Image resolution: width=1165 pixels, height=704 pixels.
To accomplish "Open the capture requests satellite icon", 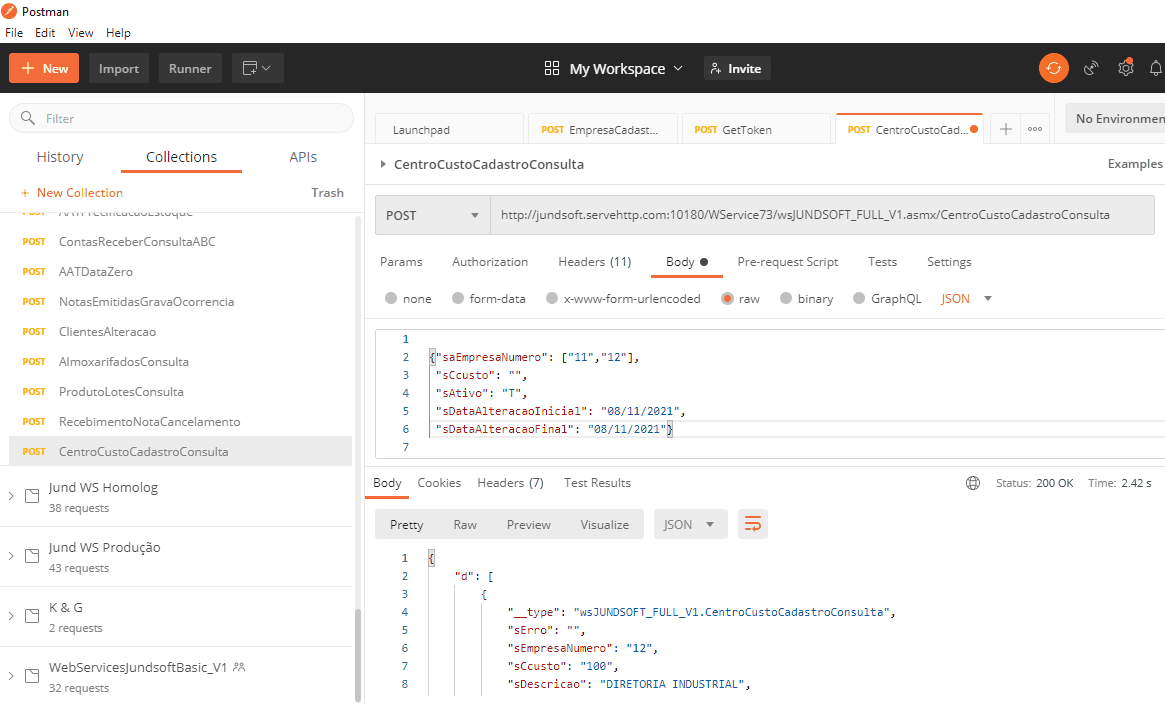I will (x=1092, y=68).
